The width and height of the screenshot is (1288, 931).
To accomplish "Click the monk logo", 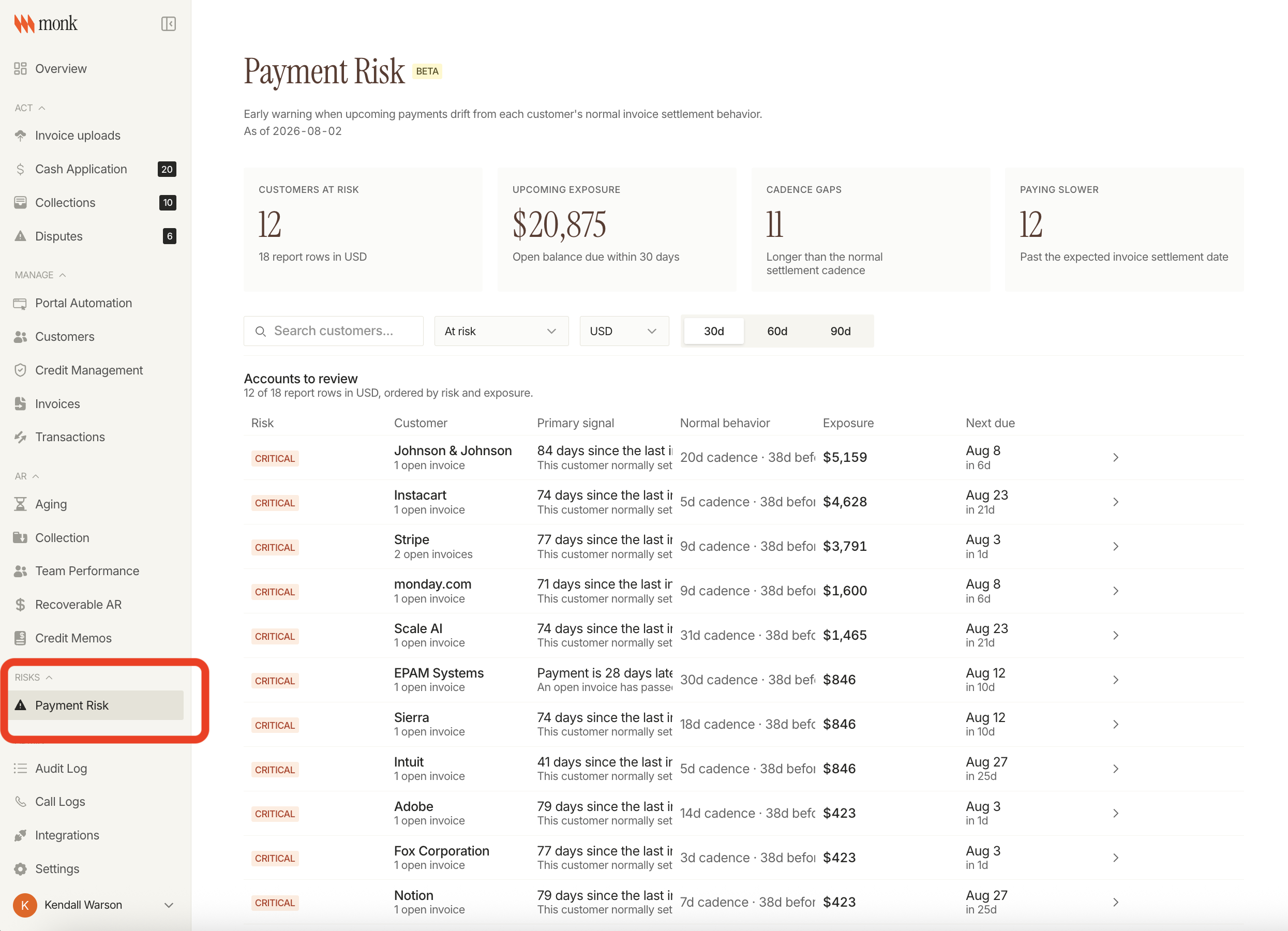I will click(x=46, y=23).
